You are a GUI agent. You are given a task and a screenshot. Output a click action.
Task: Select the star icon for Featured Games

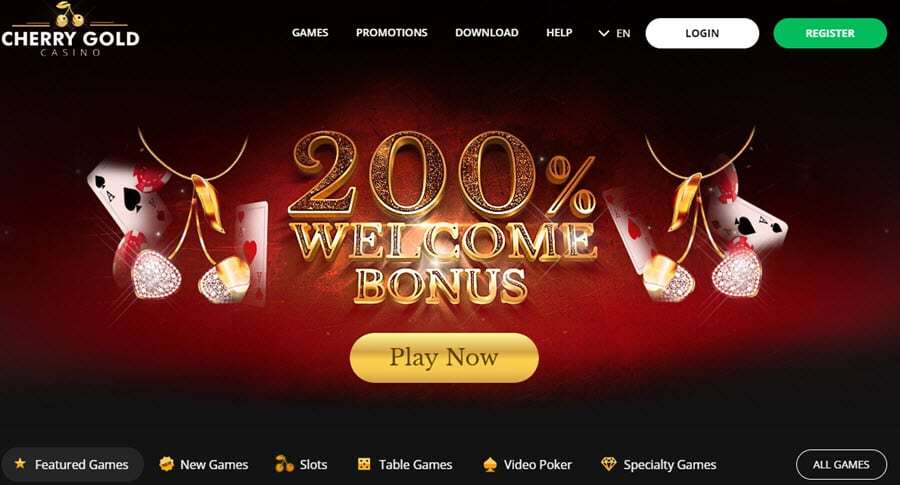pyautogui.click(x=20, y=463)
